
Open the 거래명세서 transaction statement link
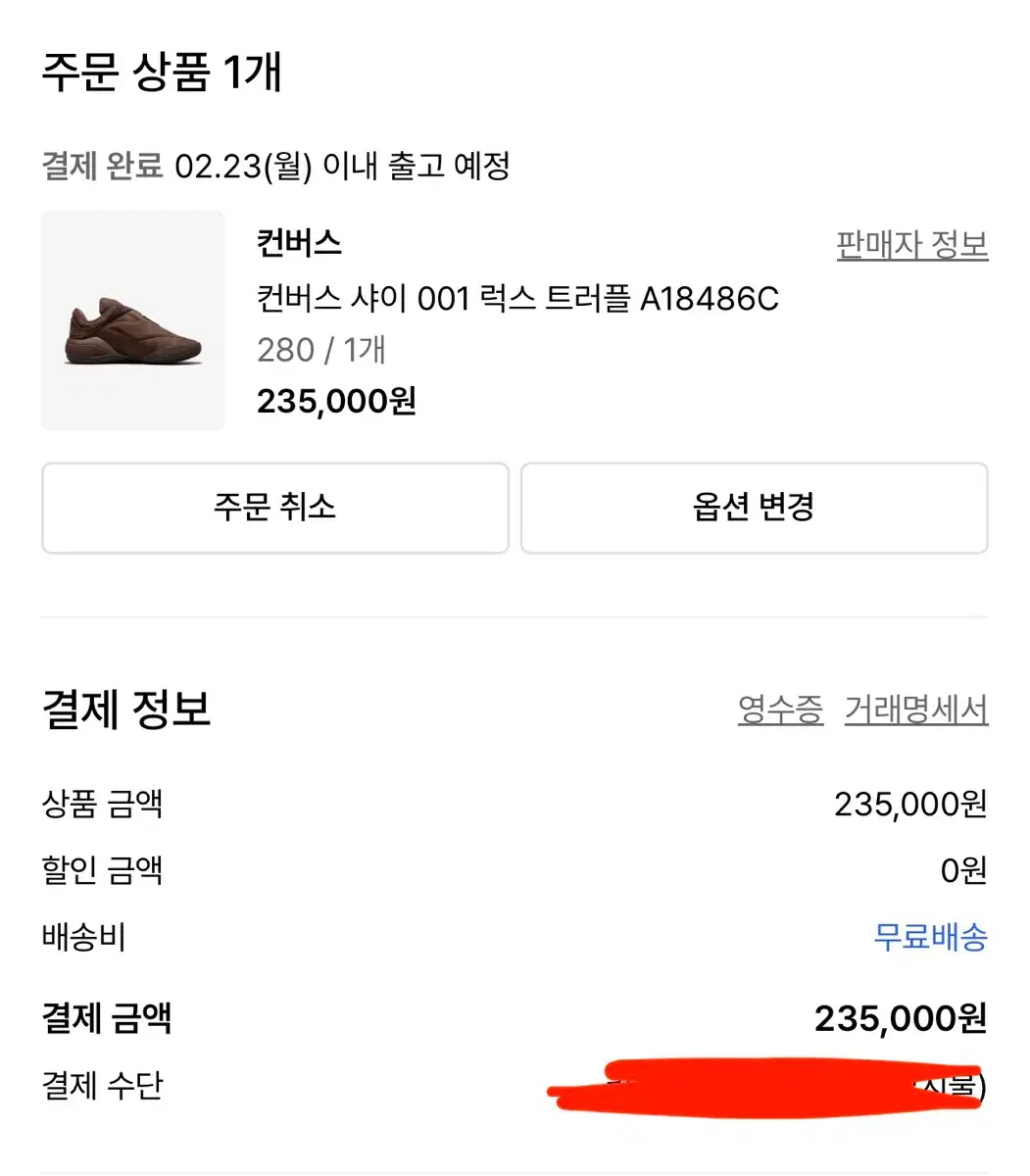[916, 710]
